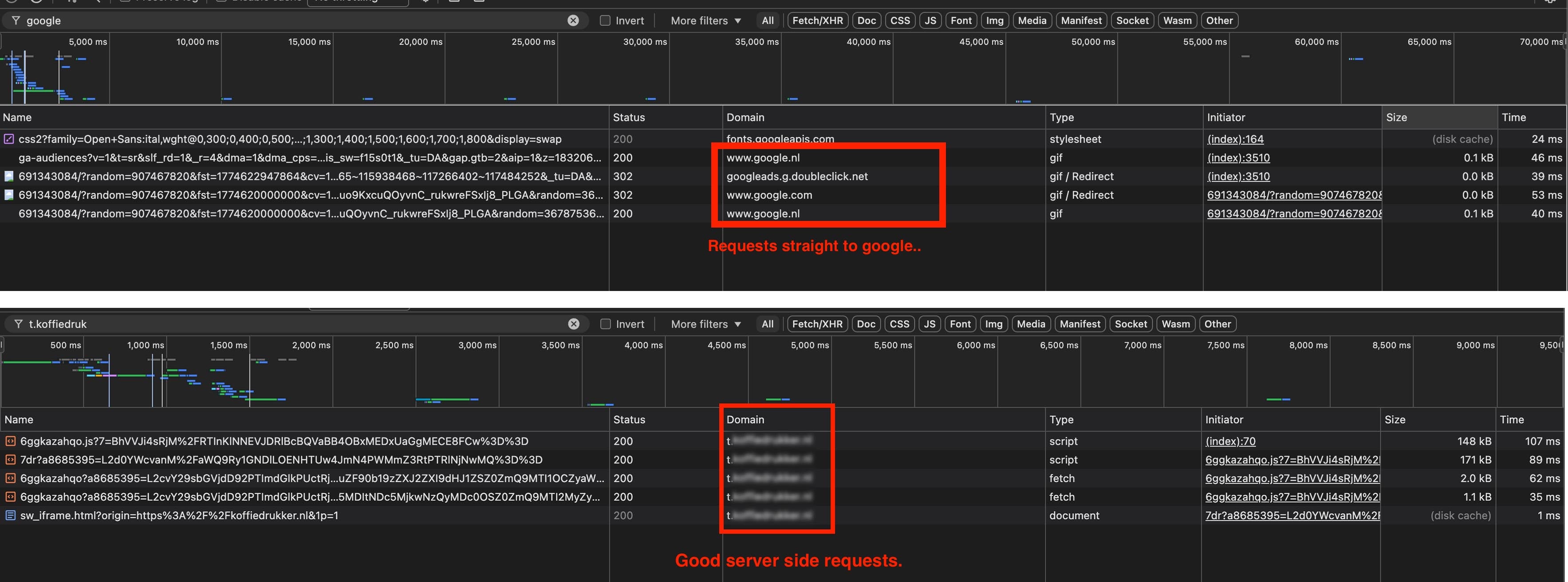
Task: Select the Img type filter in bottom panel
Action: (993, 324)
